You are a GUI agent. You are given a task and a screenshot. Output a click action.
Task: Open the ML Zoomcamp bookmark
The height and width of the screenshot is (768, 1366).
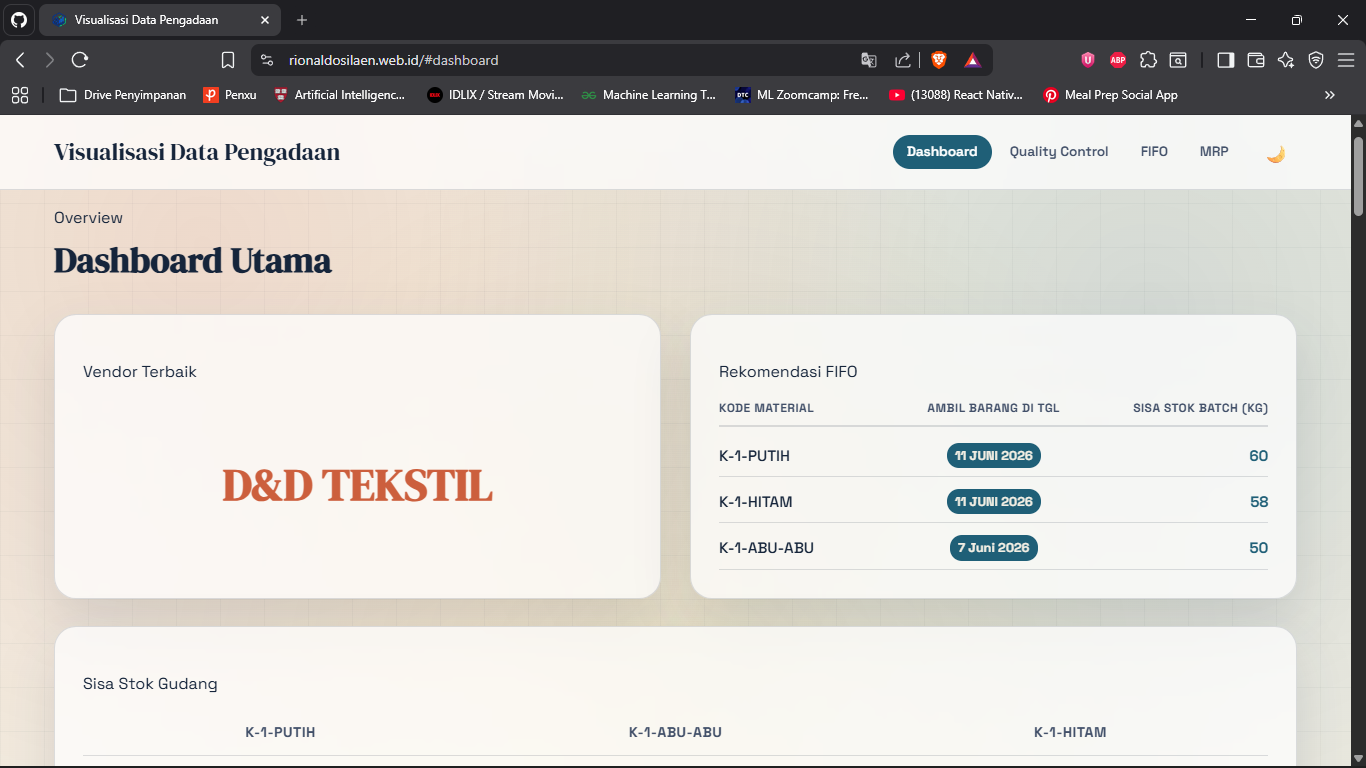(803, 95)
